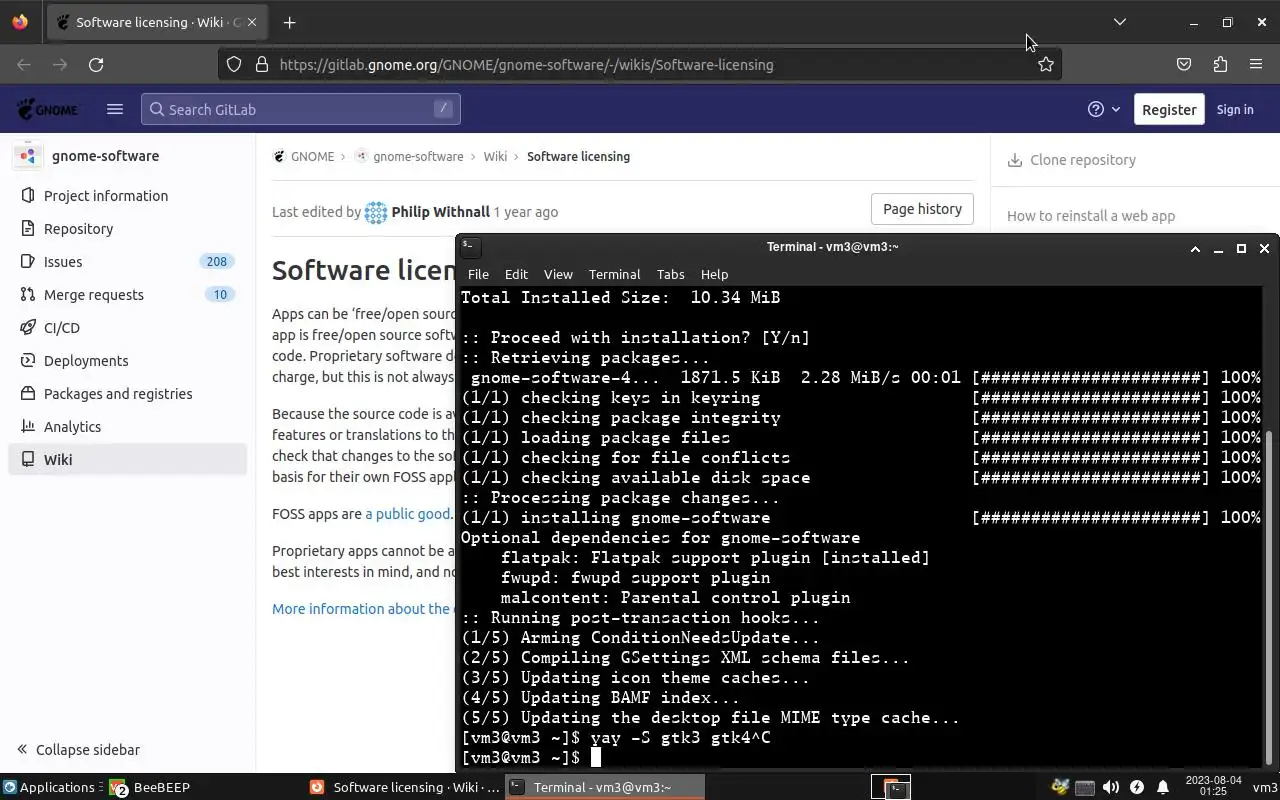
Task: Open power manager tray icon
Action: [1137, 787]
